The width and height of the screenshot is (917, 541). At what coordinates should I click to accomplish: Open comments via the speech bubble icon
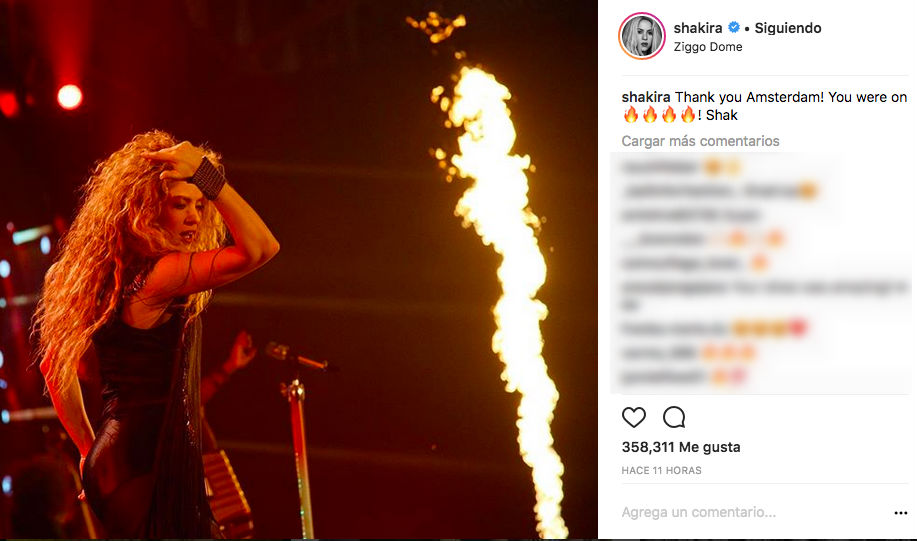(x=674, y=417)
